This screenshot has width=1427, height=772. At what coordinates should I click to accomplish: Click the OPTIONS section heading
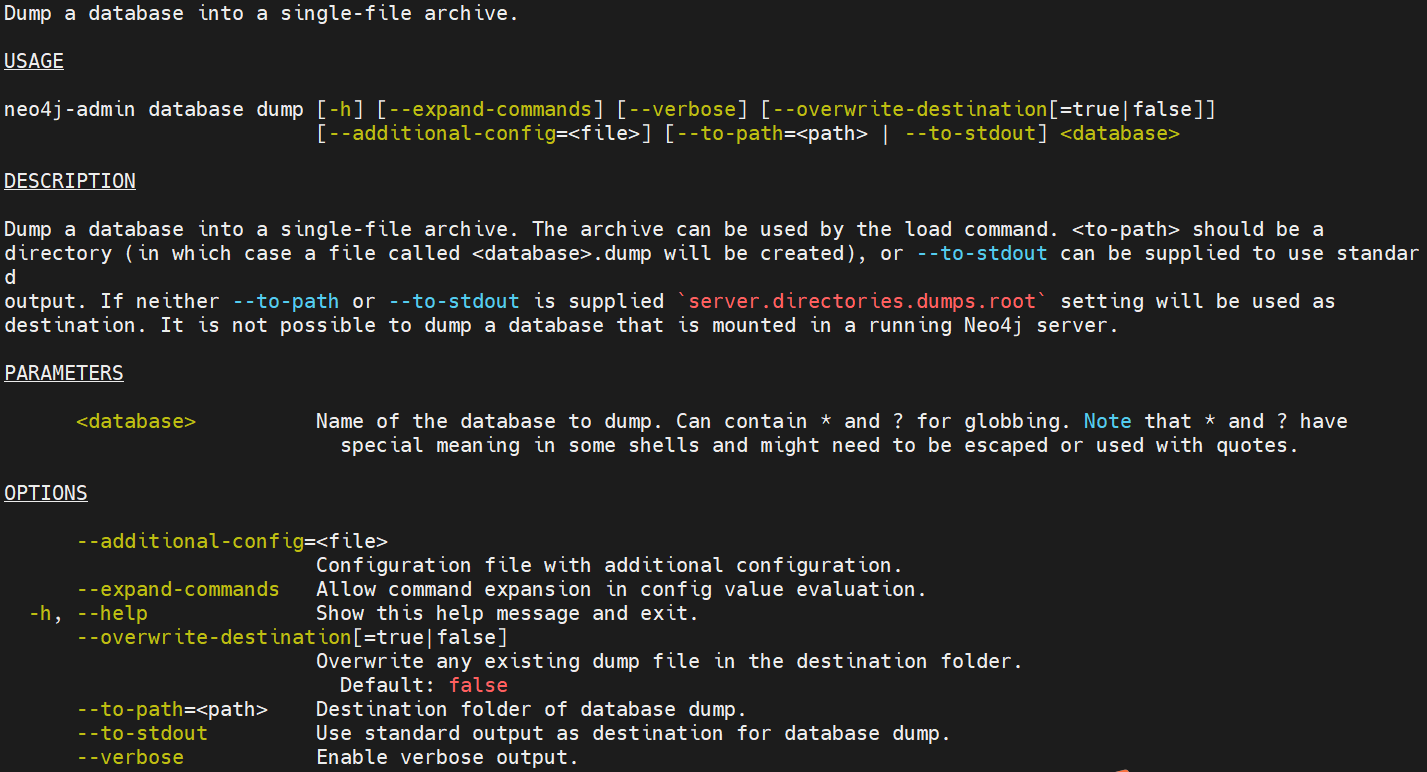point(46,493)
